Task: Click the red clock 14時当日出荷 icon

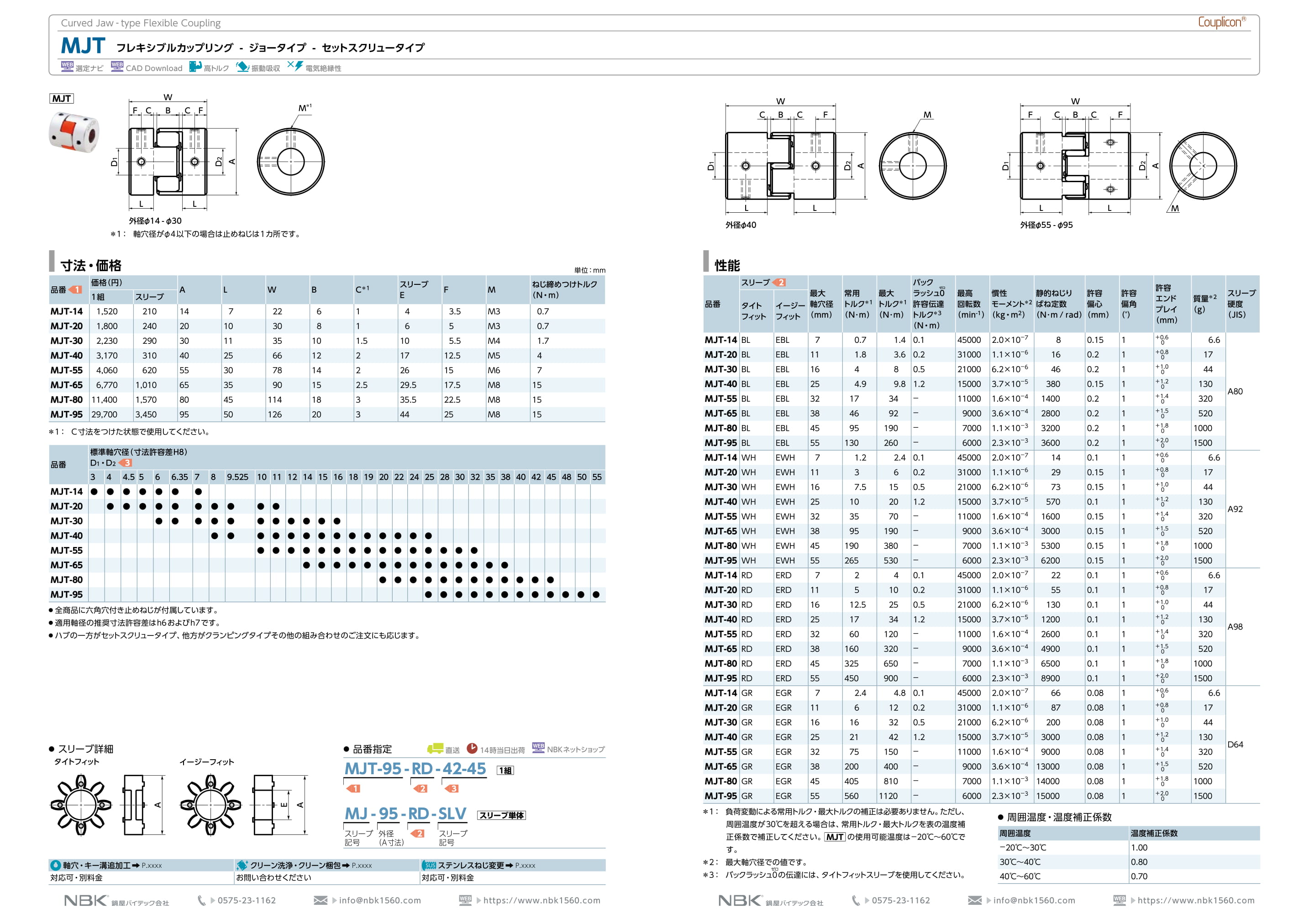Action: 472,748
